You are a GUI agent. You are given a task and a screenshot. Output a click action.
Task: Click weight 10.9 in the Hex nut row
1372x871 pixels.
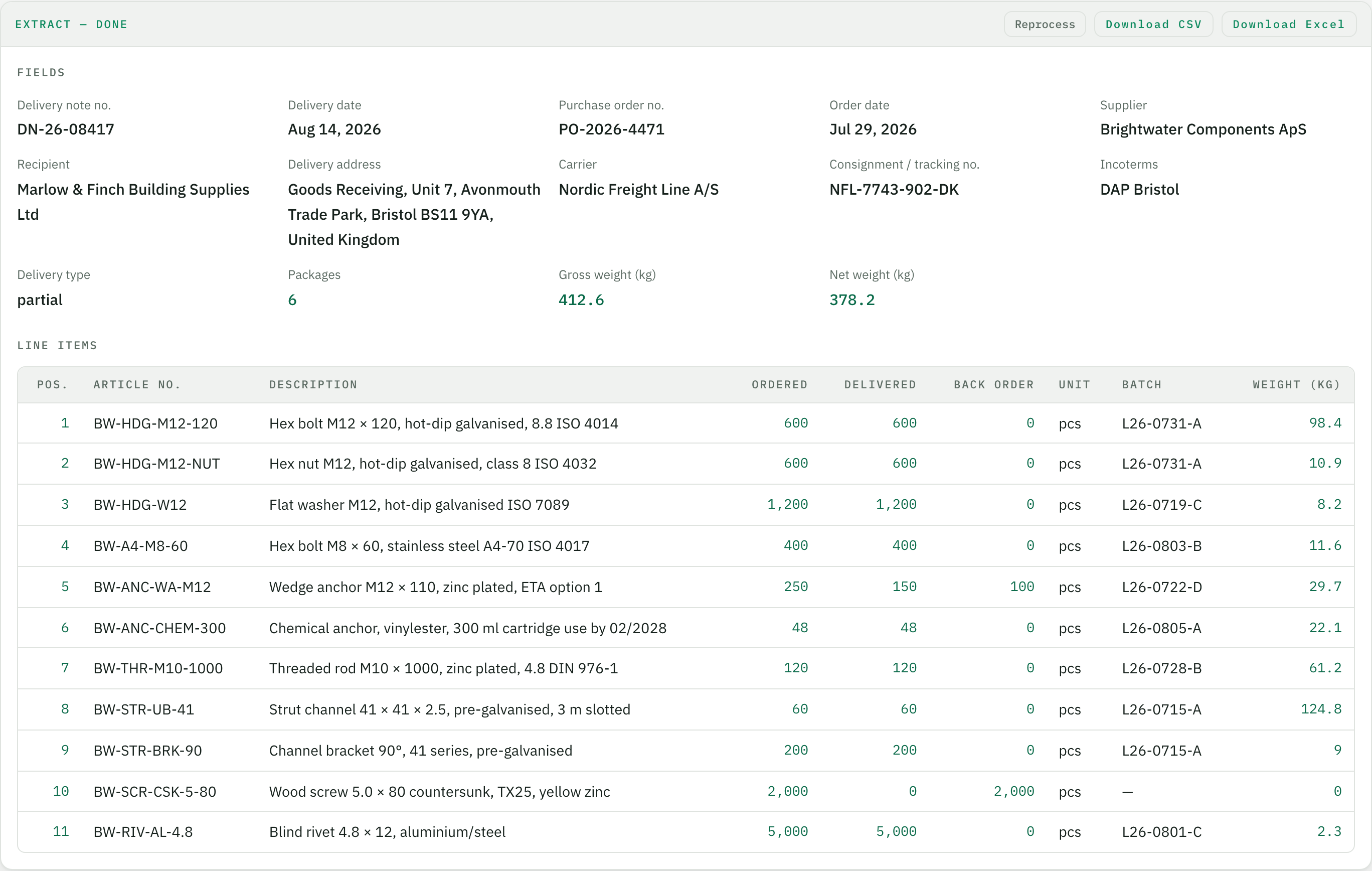tap(1325, 464)
